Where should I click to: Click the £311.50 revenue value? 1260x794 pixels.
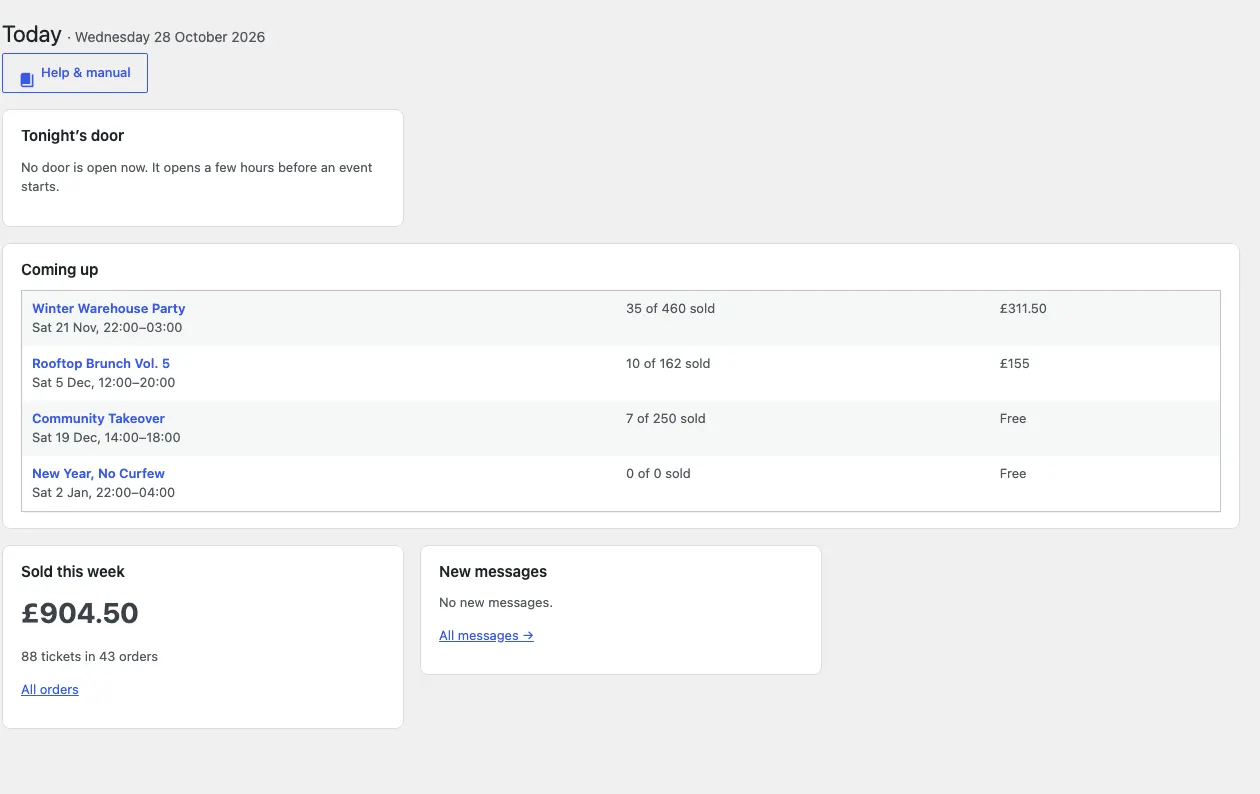point(1023,309)
